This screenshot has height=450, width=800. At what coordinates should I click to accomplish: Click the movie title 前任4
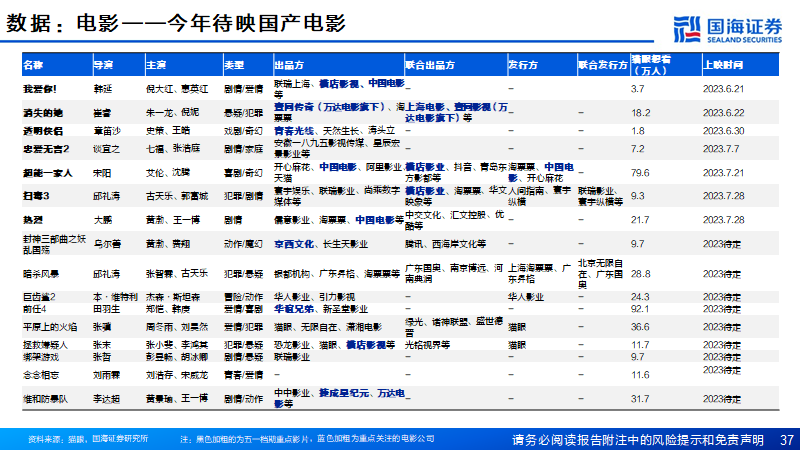35,309
